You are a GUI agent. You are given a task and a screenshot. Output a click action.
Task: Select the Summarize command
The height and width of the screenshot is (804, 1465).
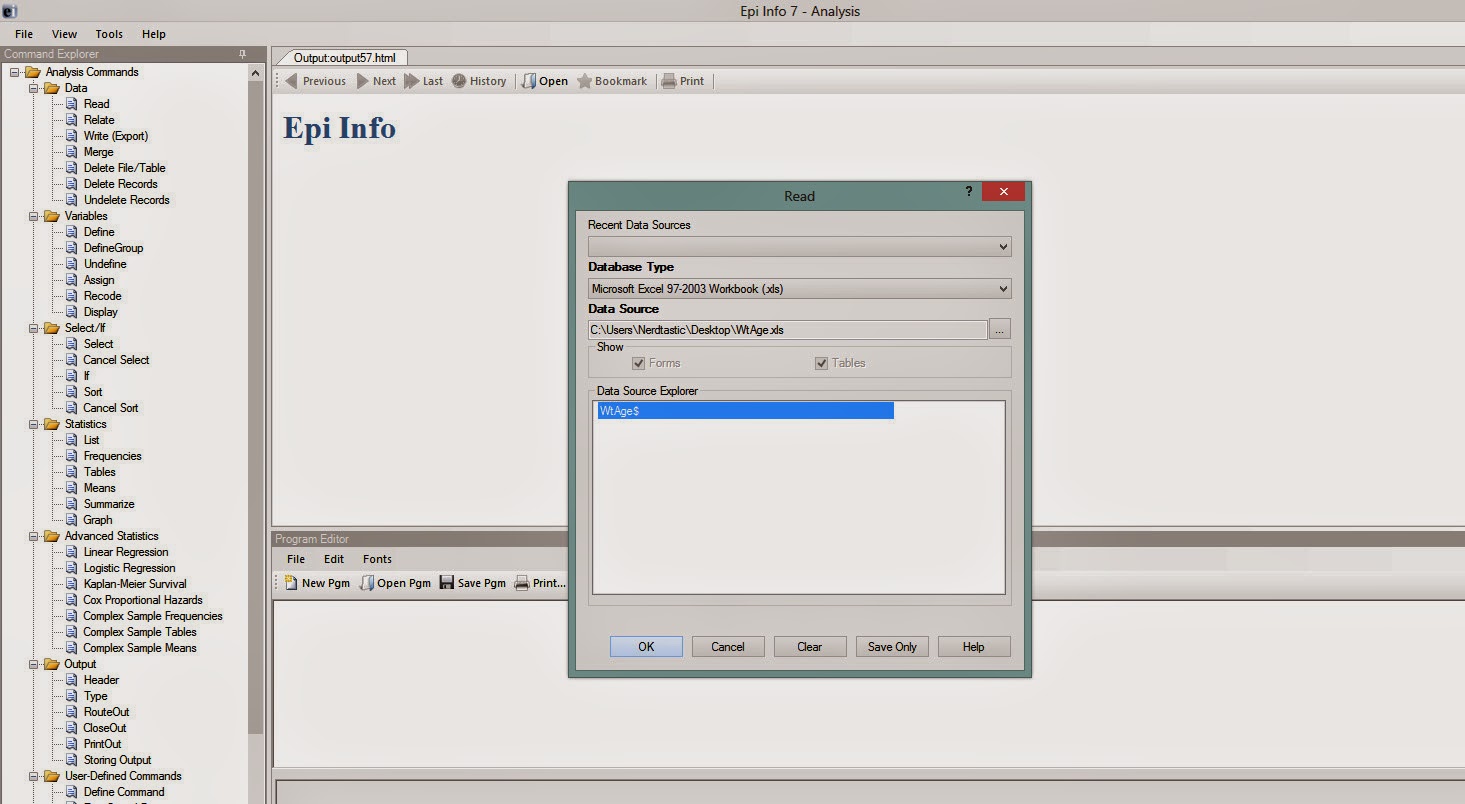[x=109, y=504]
